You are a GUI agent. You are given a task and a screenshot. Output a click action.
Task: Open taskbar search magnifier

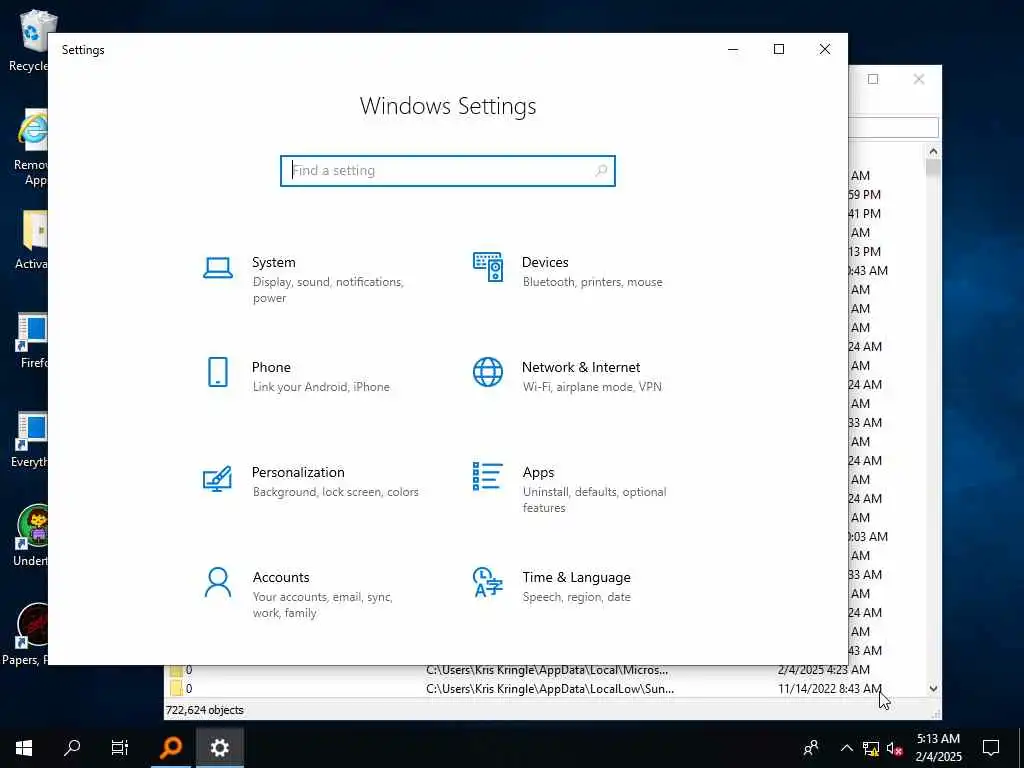click(72, 748)
